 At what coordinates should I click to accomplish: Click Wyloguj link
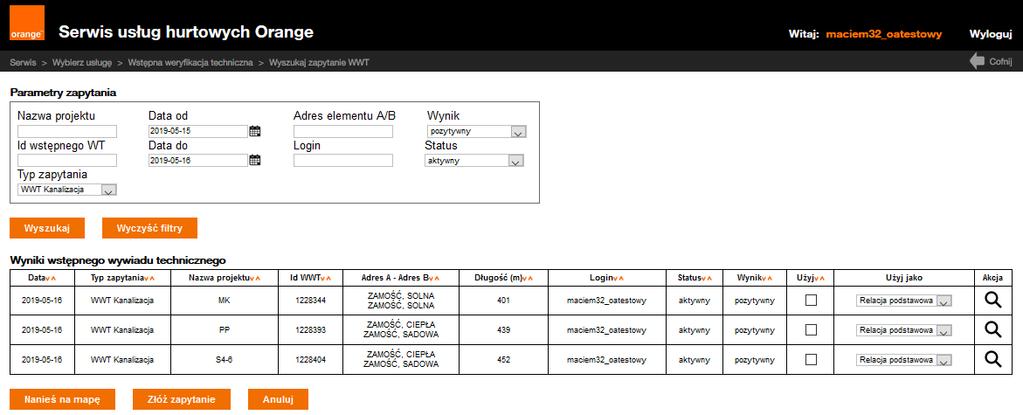click(x=990, y=34)
